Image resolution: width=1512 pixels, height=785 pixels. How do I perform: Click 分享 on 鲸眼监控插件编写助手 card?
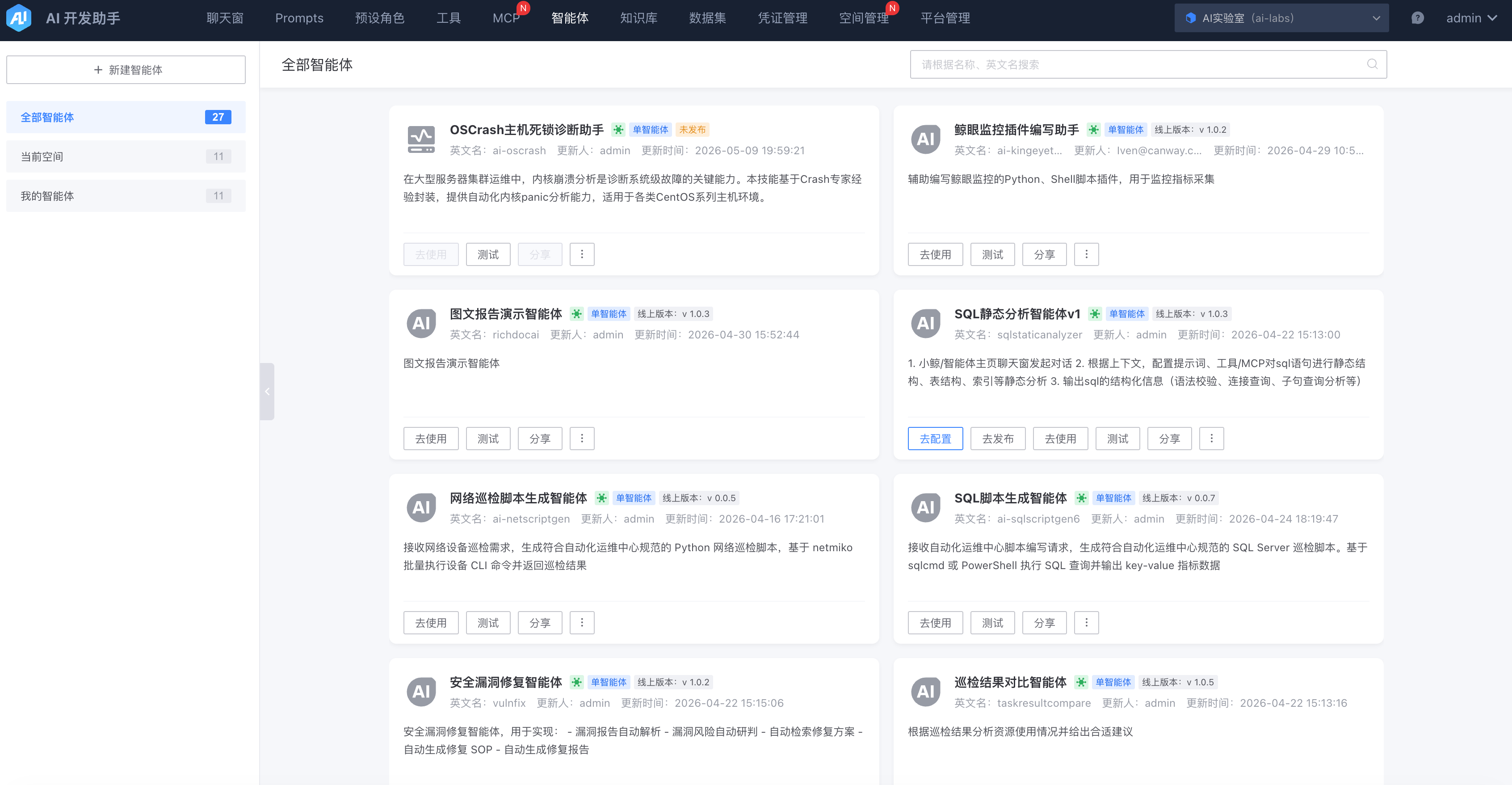coord(1044,254)
